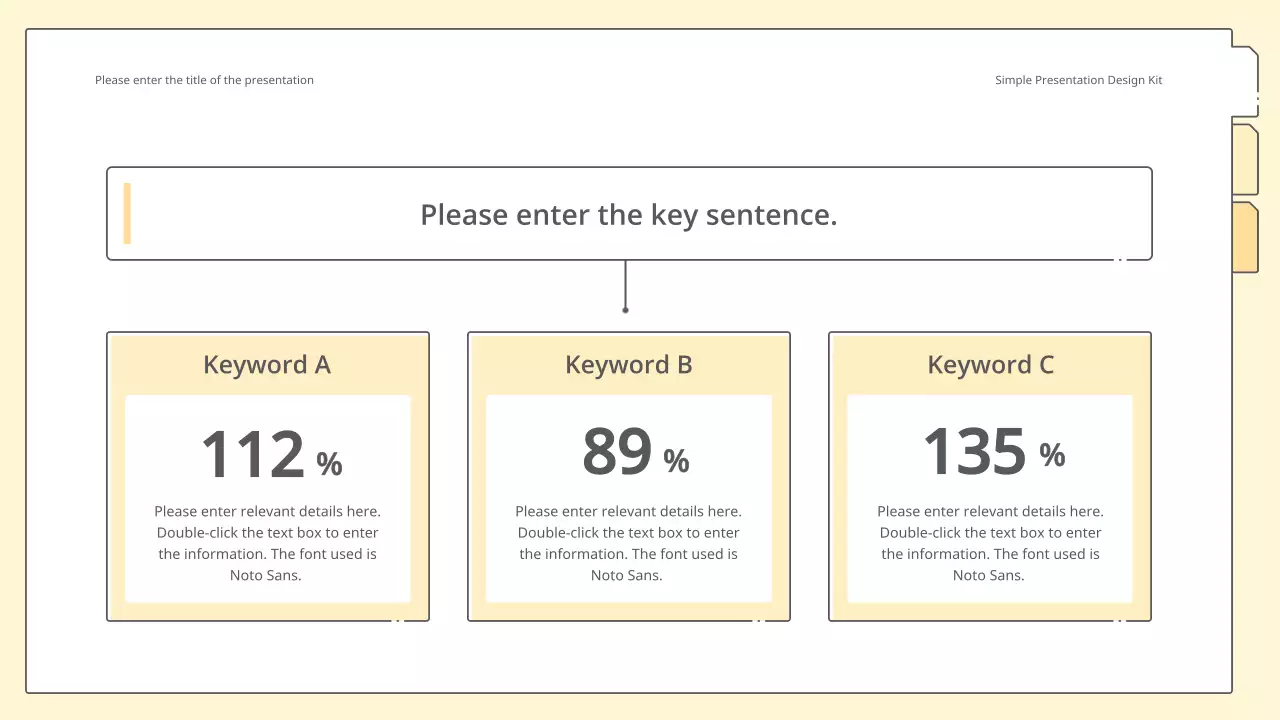
Task: Click the top white folder tab
Action: pyautogui.click(x=1245, y=80)
